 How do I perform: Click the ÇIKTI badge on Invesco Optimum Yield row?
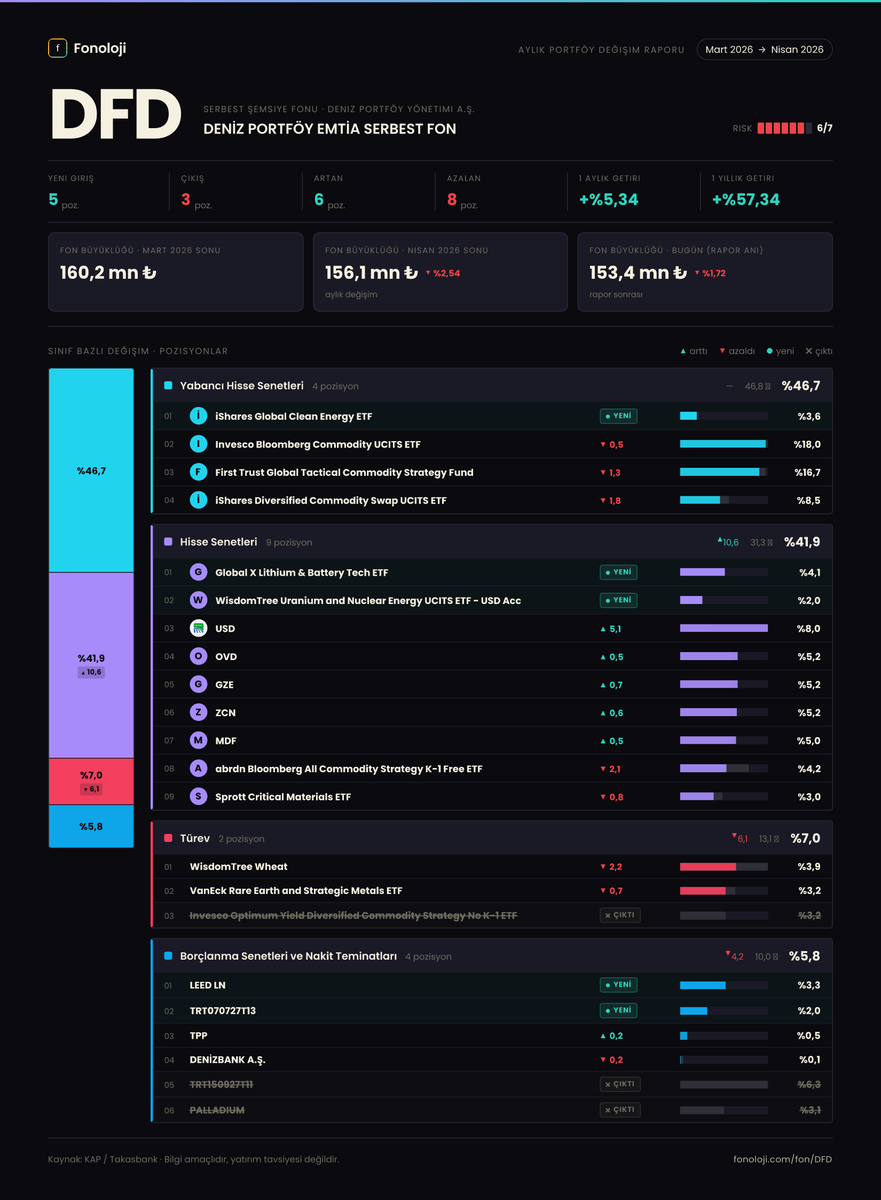click(x=620, y=915)
